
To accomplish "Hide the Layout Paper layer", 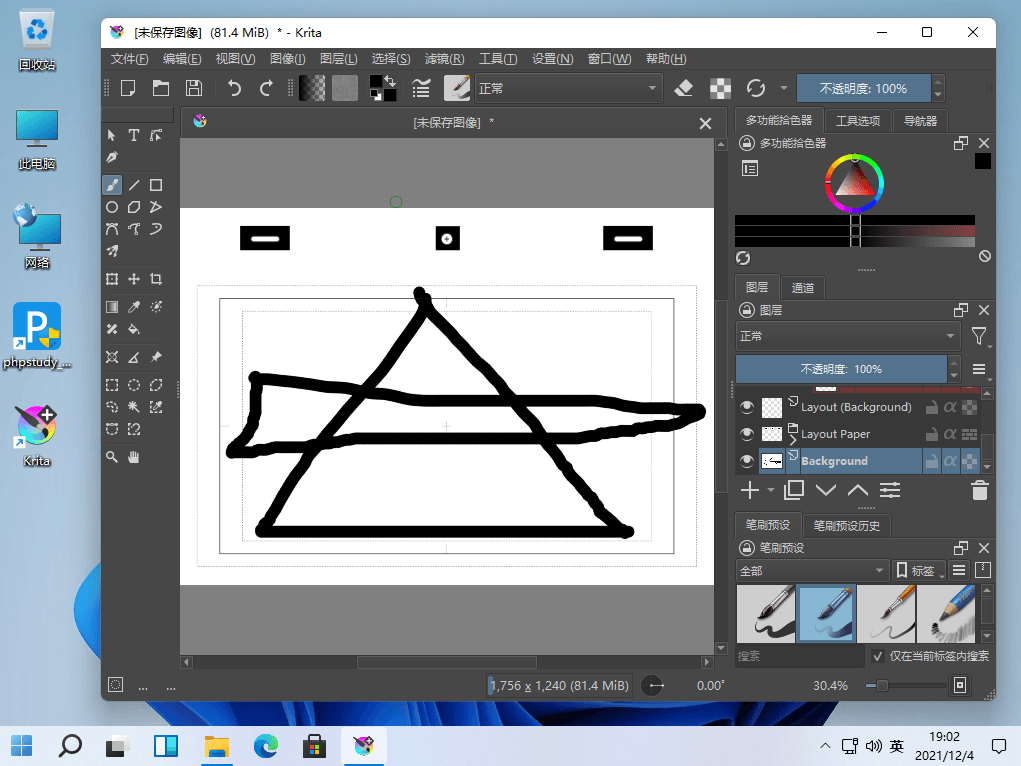I will pos(747,434).
